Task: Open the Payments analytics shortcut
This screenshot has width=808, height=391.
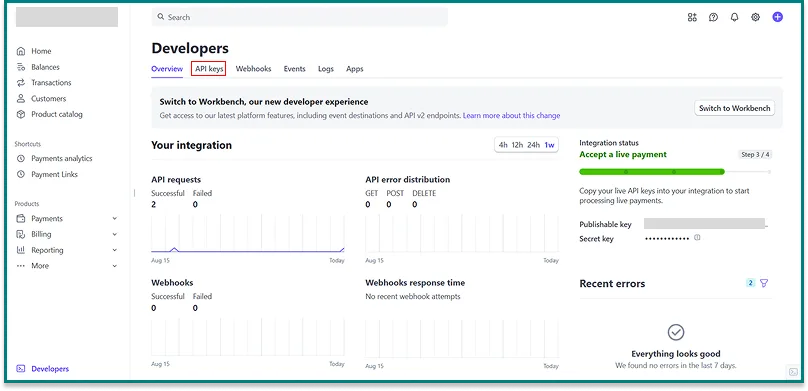Action: (62, 159)
